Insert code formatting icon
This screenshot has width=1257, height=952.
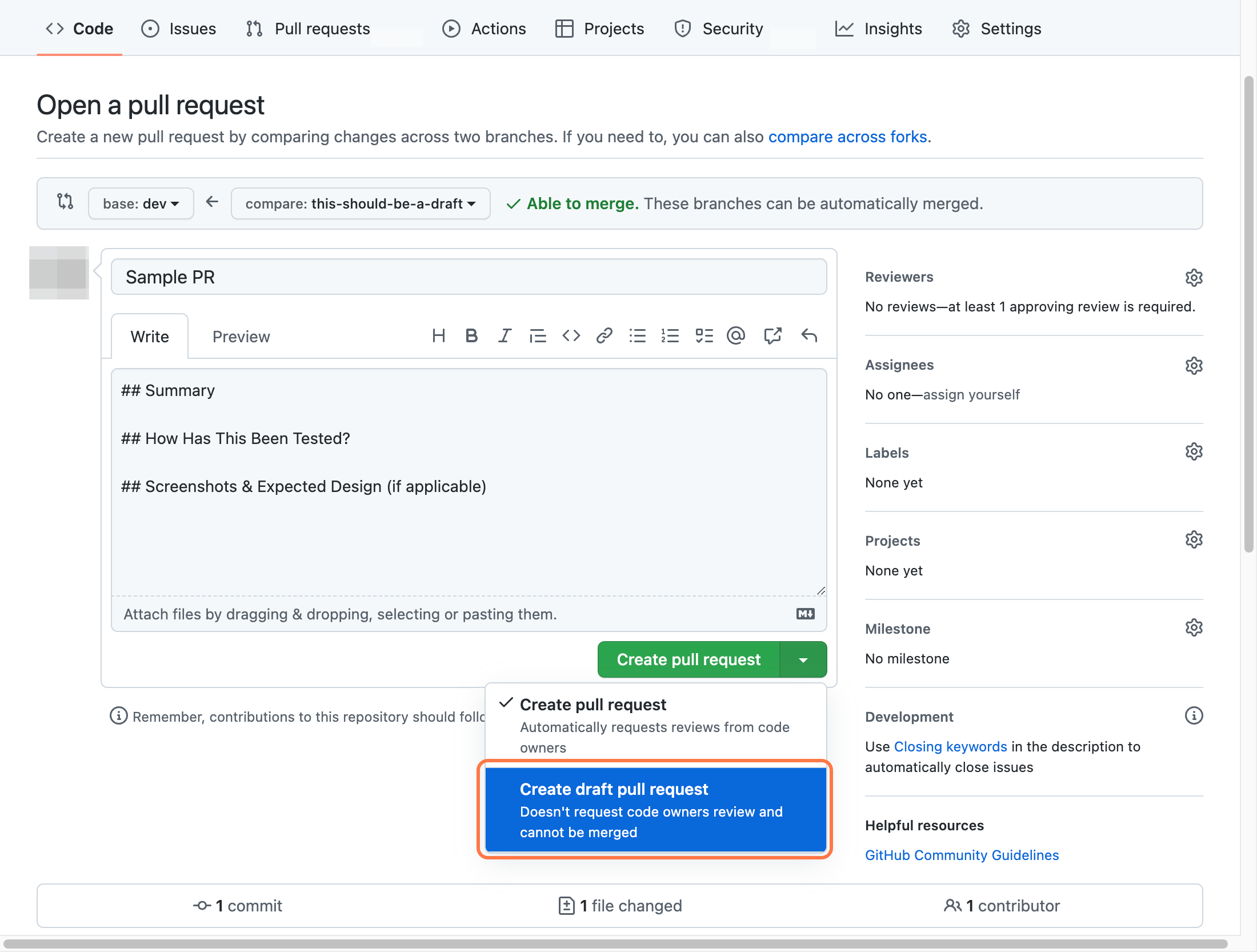coord(571,336)
